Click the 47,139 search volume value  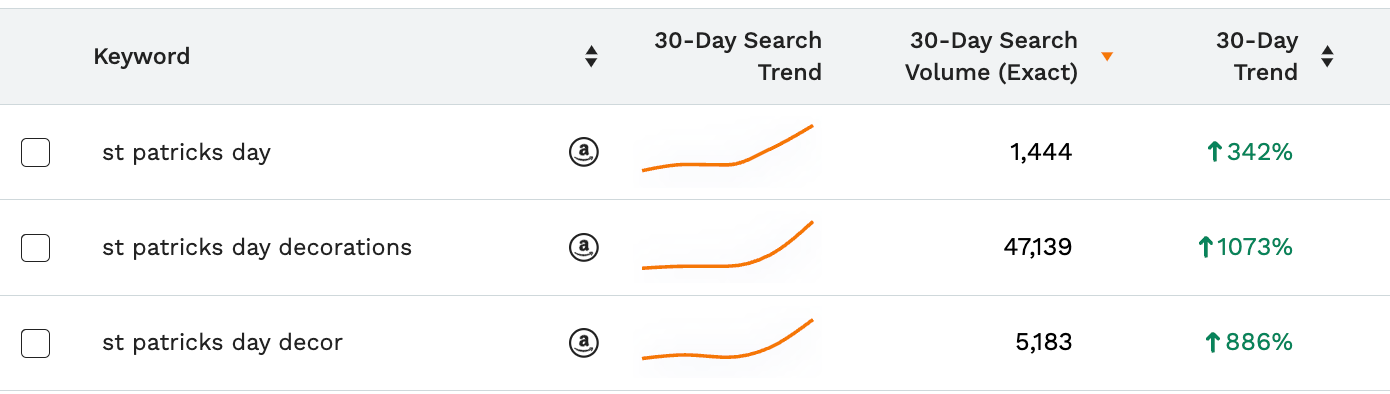(x=1037, y=247)
